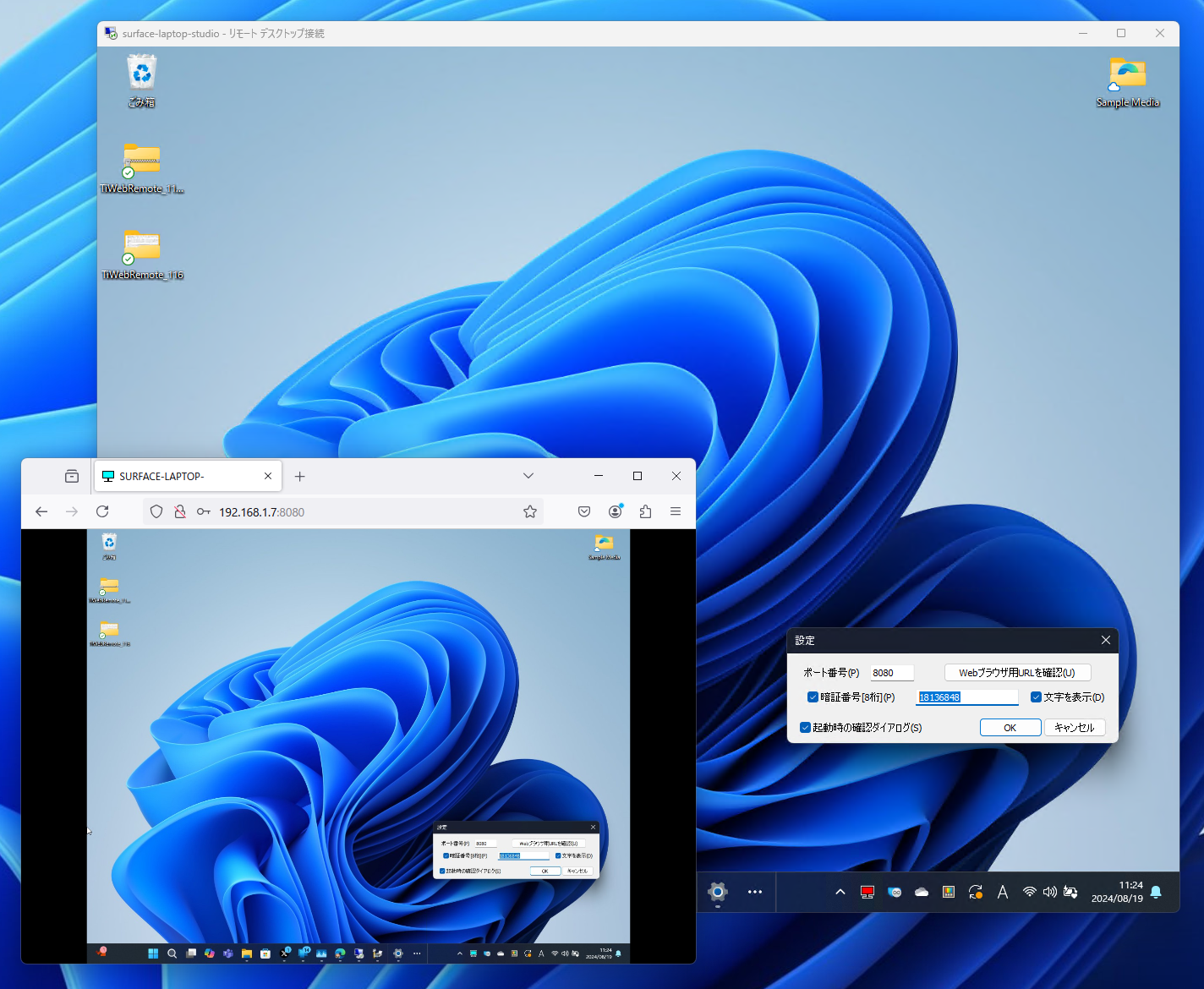
Task: Click the sync arrows tray icon with orange dot
Action: tap(976, 892)
